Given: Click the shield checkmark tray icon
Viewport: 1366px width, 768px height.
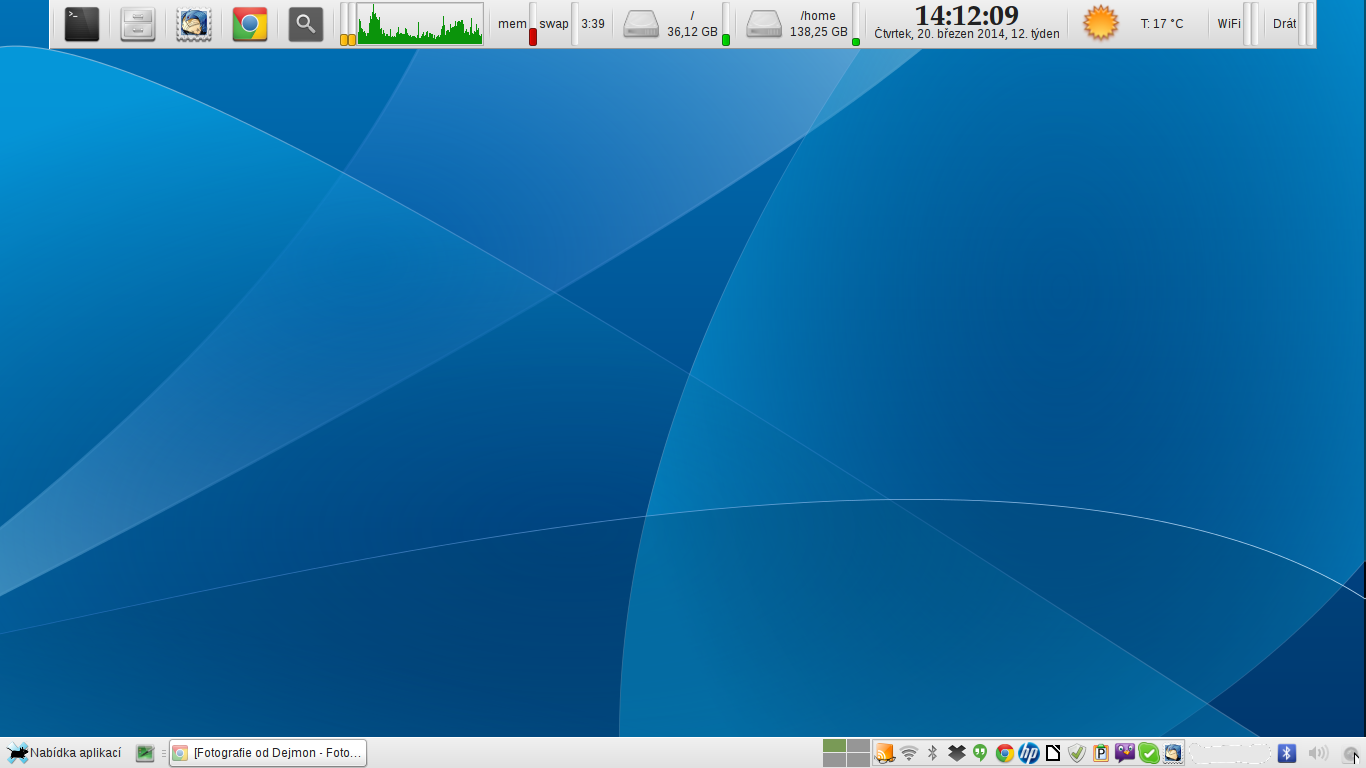Looking at the screenshot, I should (x=1077, y=753).
